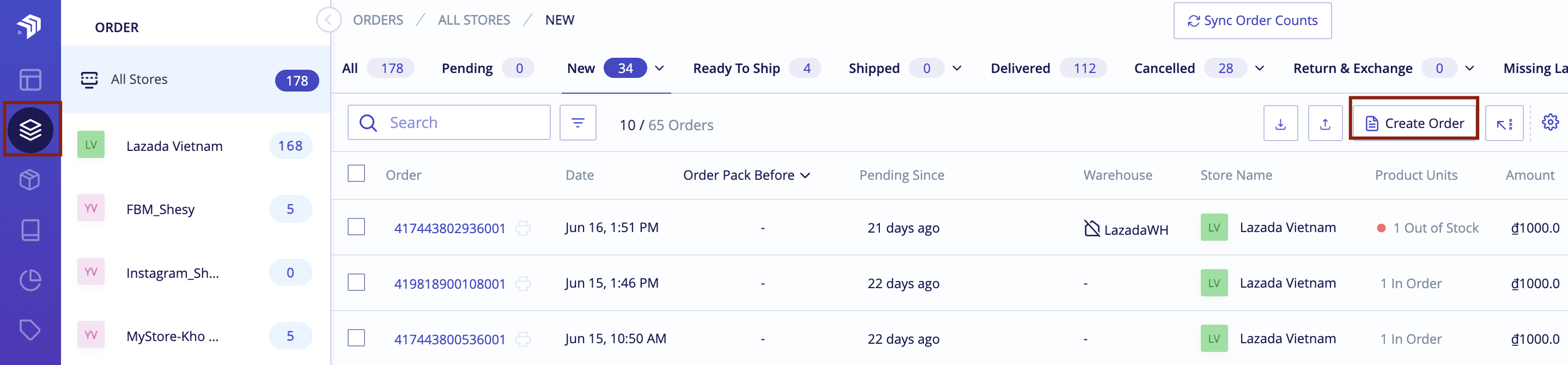This screenshot has width=1568, height=365.
Task: Tick the select-all checkbox in header
Action: pyautogui.click(x=356, y=174)
